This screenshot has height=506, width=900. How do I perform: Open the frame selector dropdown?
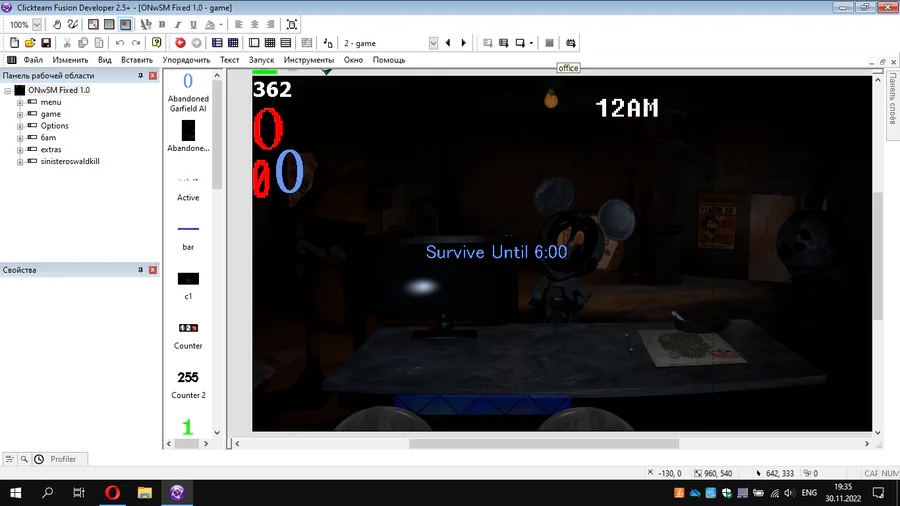coord(433,43)
